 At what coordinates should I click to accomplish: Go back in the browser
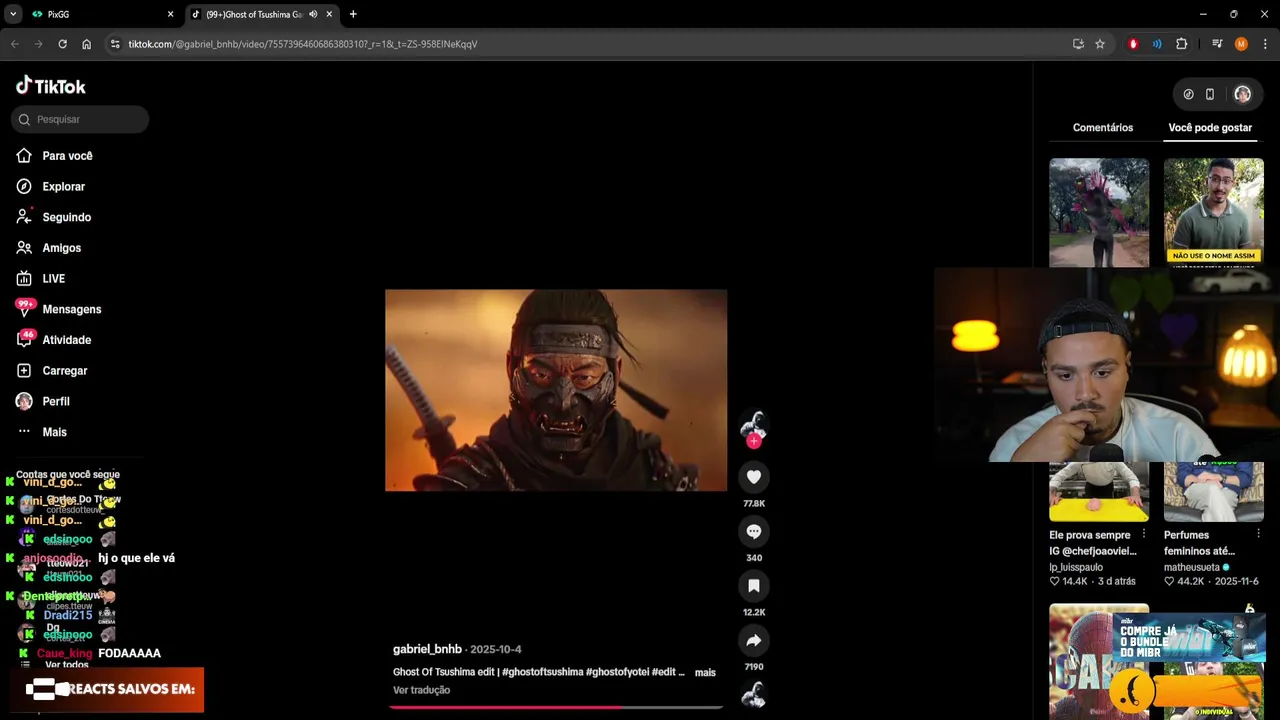[14, 44]
